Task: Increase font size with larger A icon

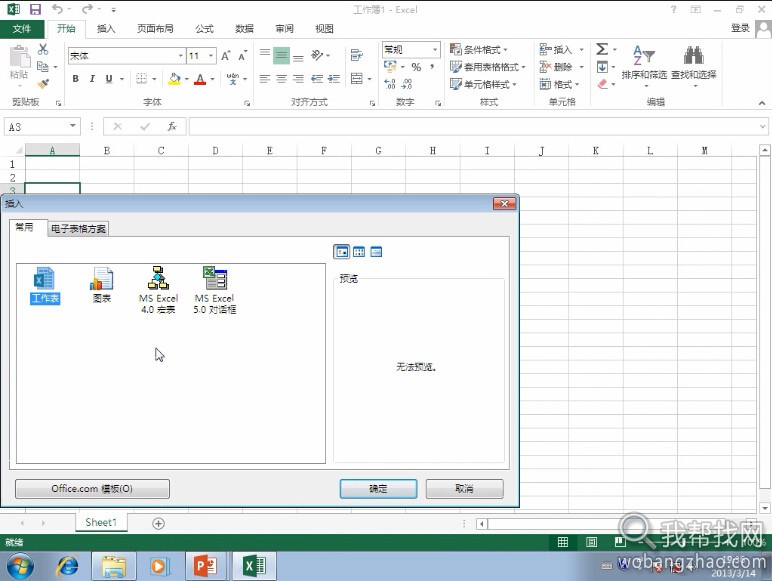Action: (x=225, y=56)
